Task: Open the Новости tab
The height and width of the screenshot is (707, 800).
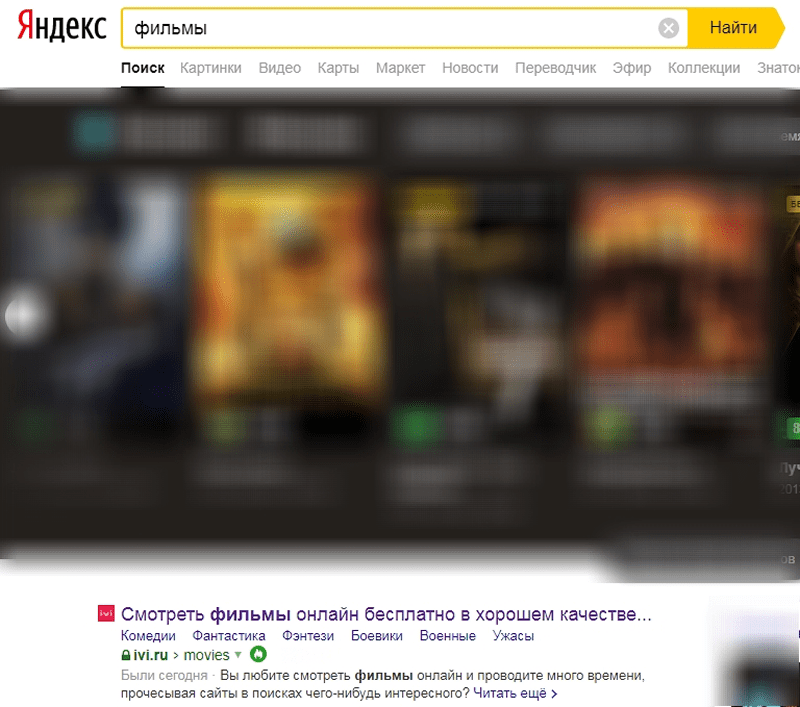Action: click(x=470, y=68)
